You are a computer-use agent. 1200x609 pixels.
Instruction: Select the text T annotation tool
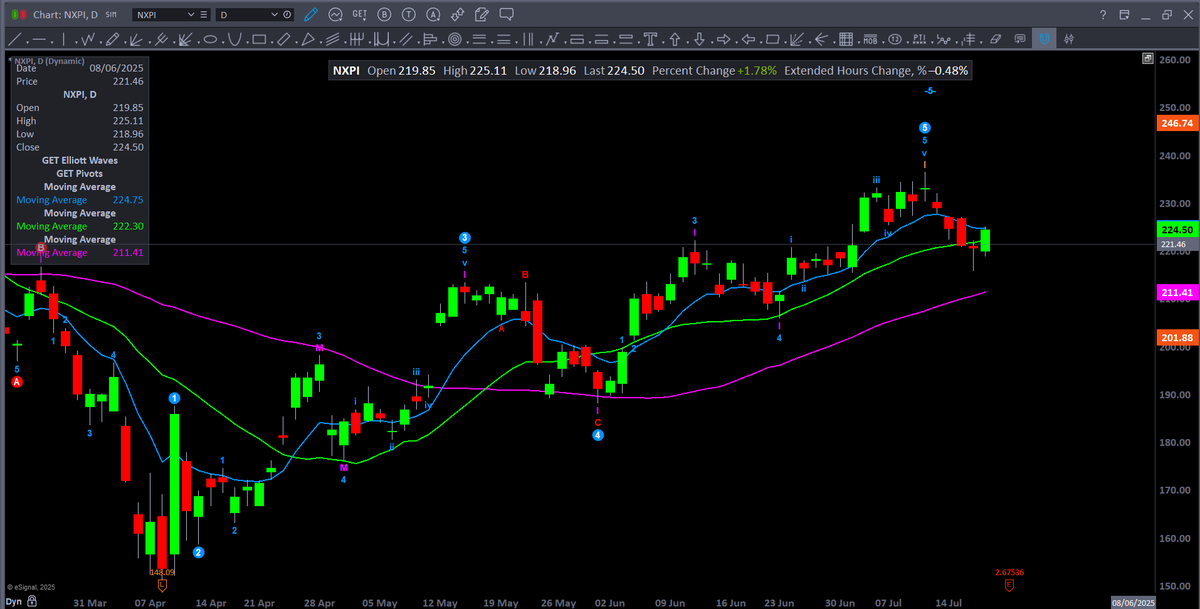pyautogui.click(x=650, y=39)
